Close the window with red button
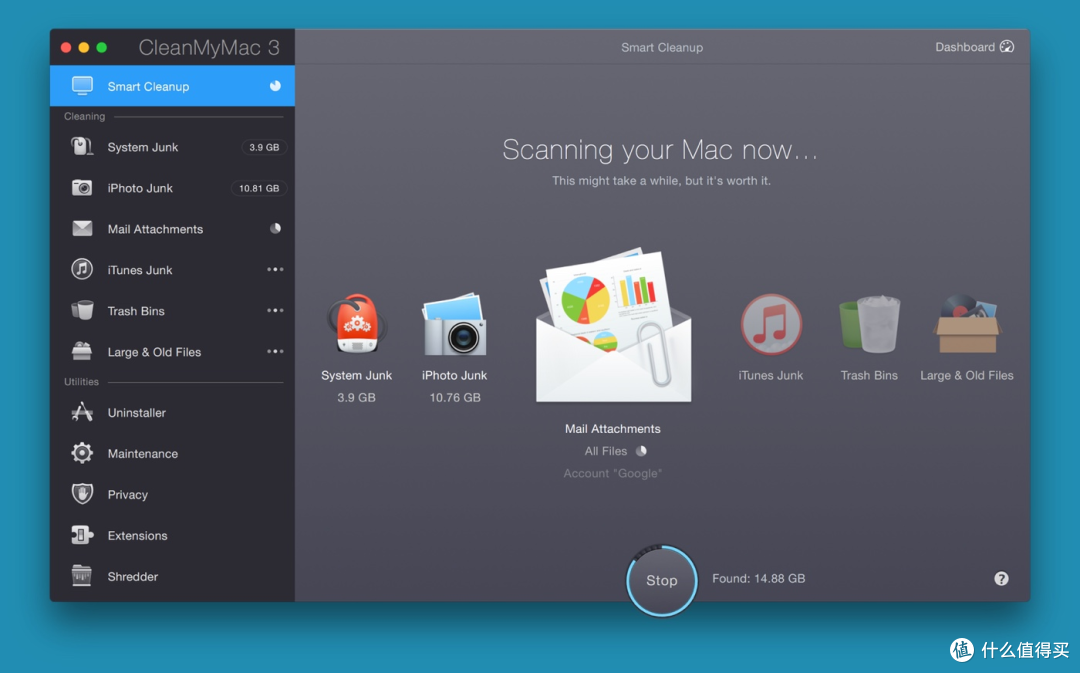1080x673 pixels. (x=66, y=48)
